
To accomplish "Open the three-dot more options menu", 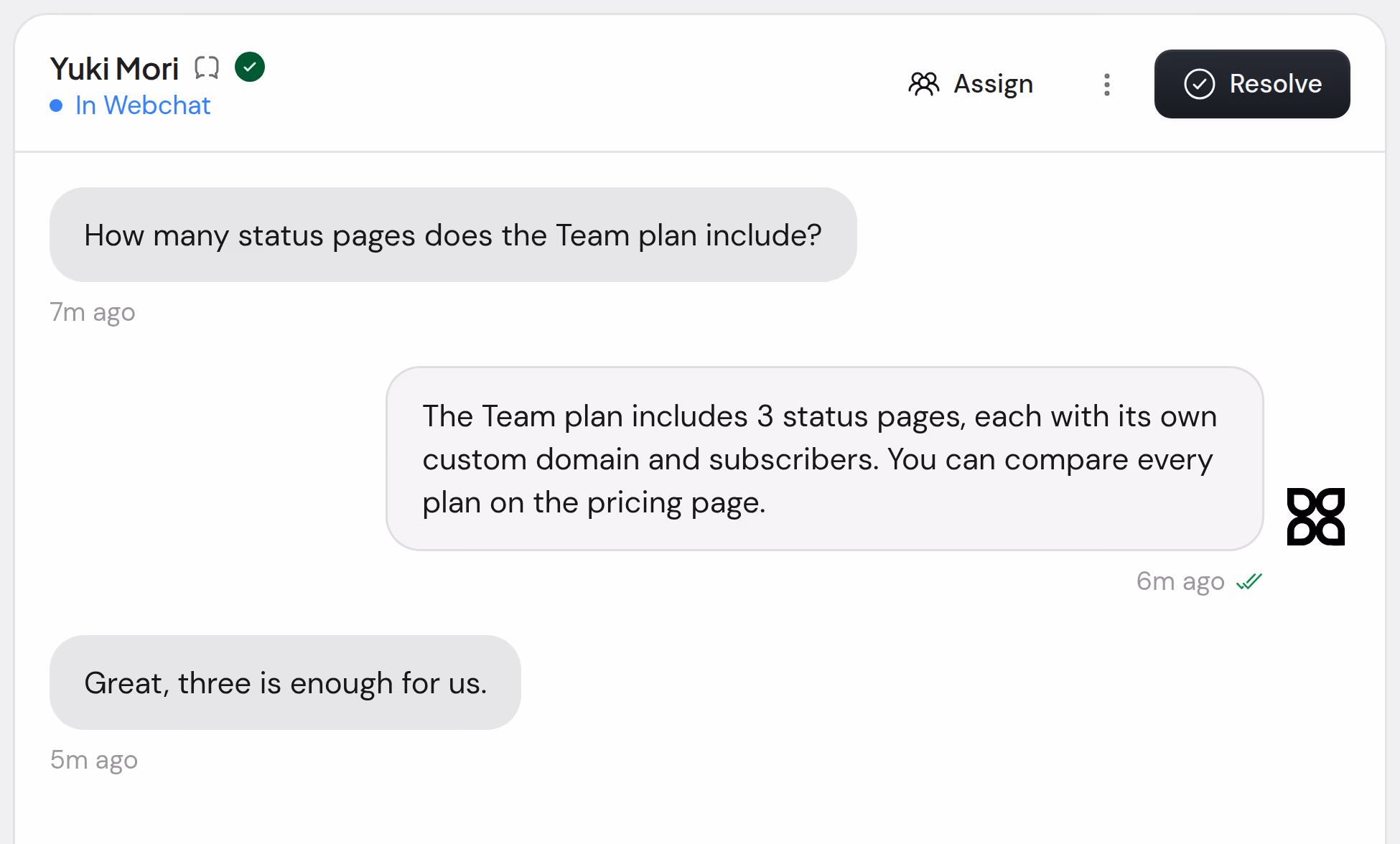I will click(1106, 84).
